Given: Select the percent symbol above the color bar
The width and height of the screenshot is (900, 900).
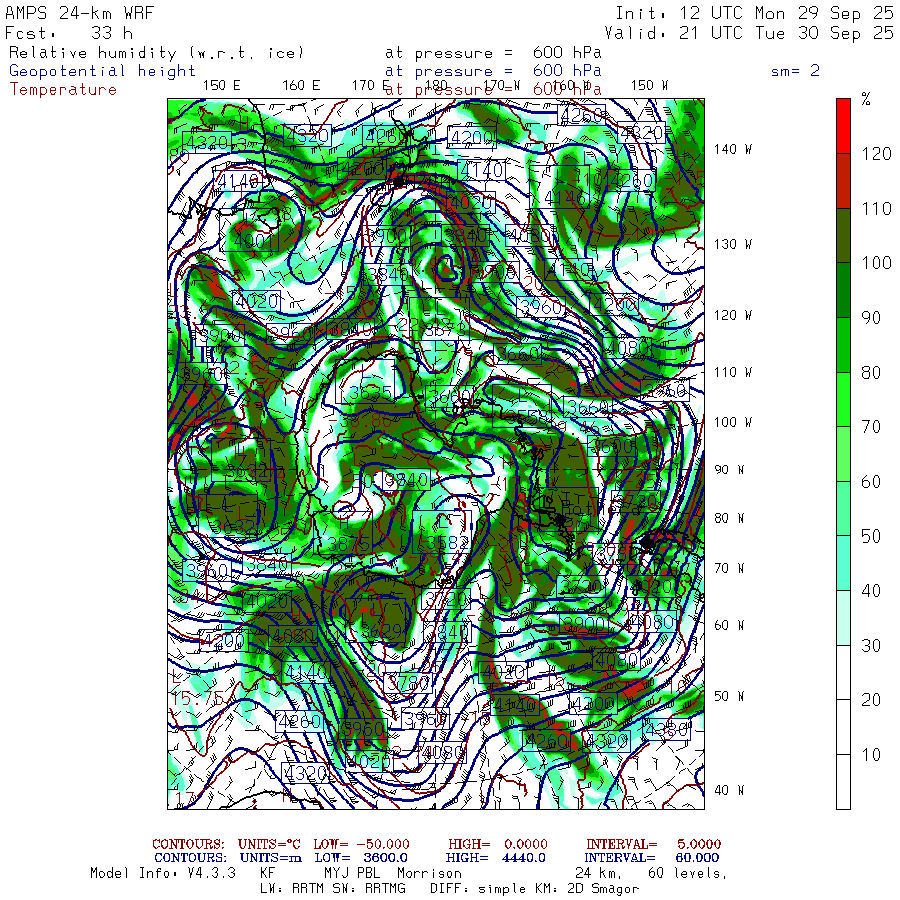Looking at the screenshot, I should click(x=866, y=99).
